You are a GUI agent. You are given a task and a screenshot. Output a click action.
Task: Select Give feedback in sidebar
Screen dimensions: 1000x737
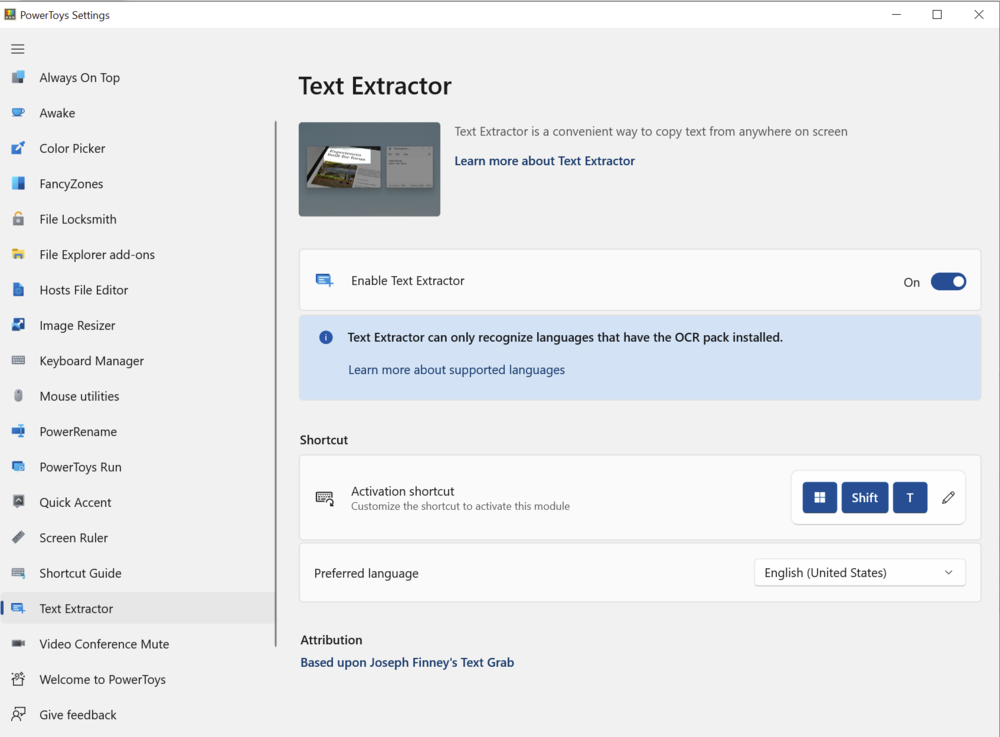point(78,715)
